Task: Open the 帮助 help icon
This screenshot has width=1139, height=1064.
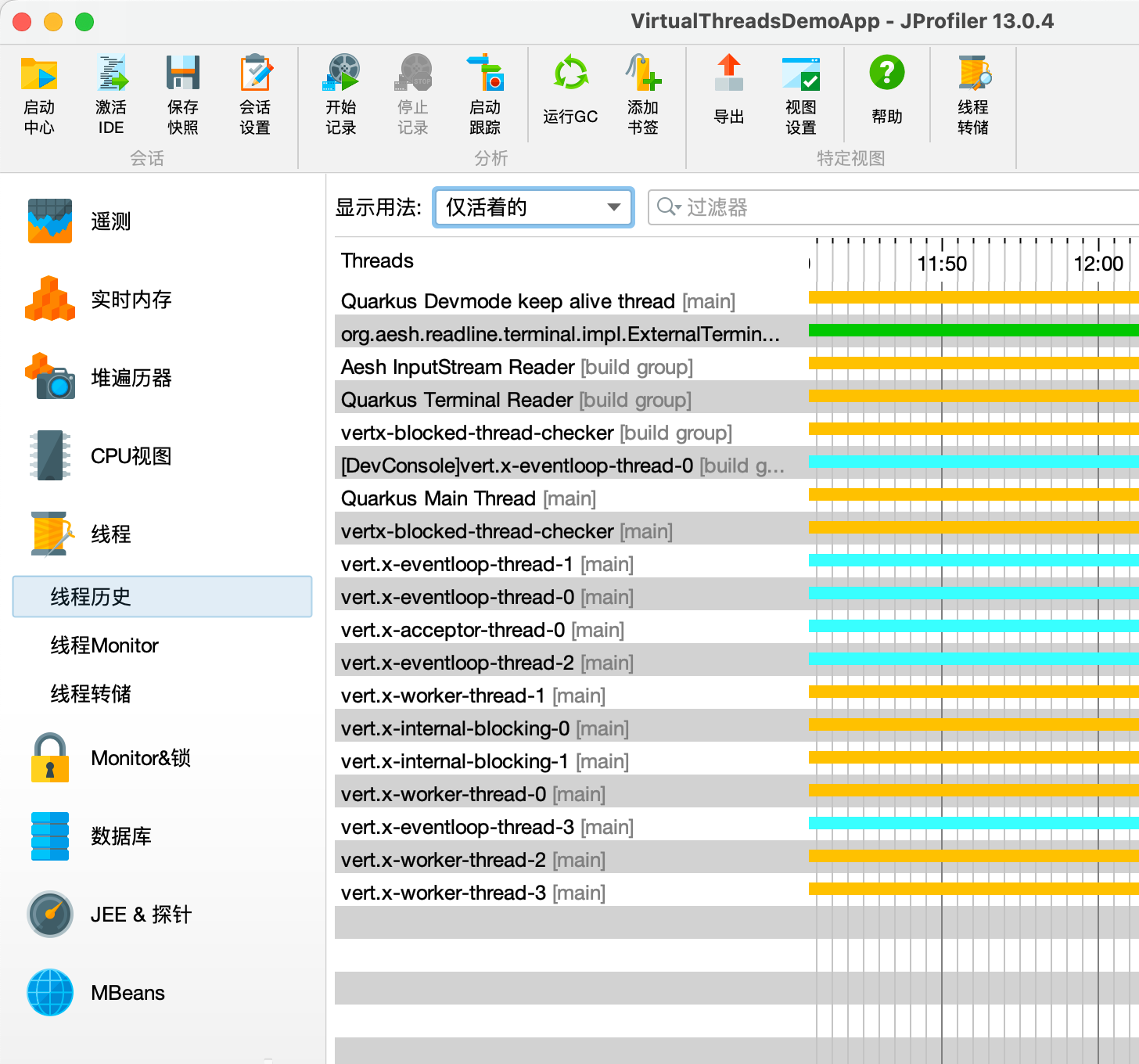Action: coord(887,91)
